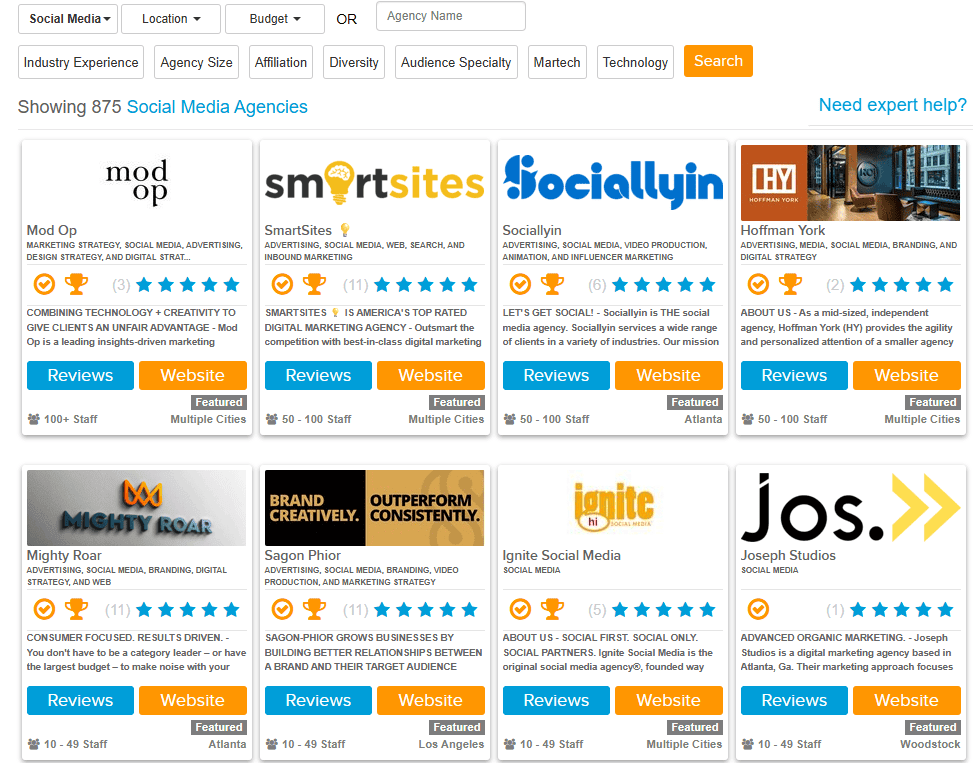This screenshot has width=973, height=763.
Task: Click Ignite Social Media verified checkmark badge
Action: (x=520, y=610)
